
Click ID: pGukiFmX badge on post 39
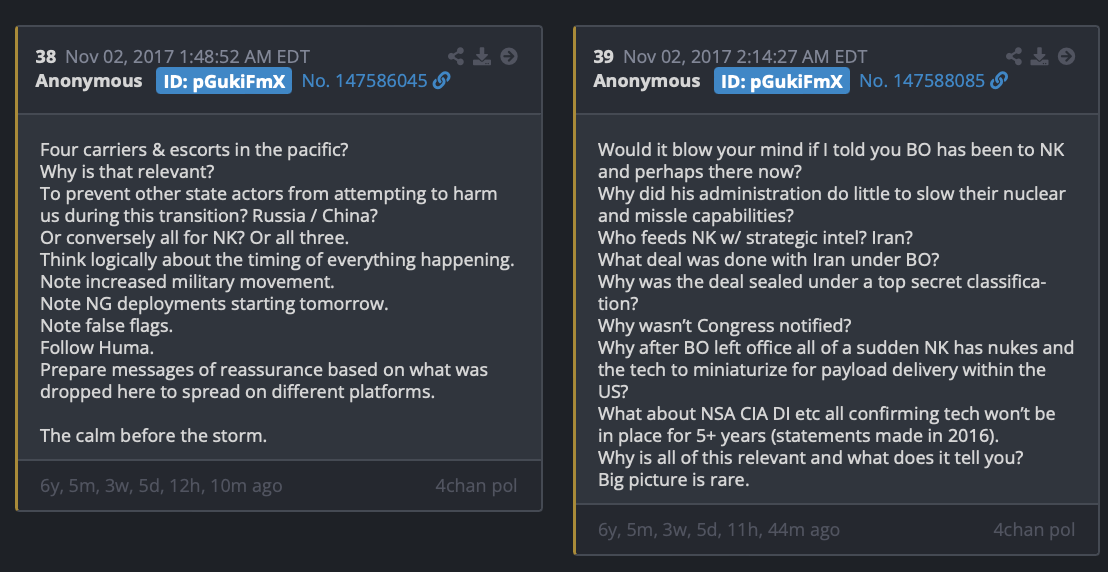782,81
